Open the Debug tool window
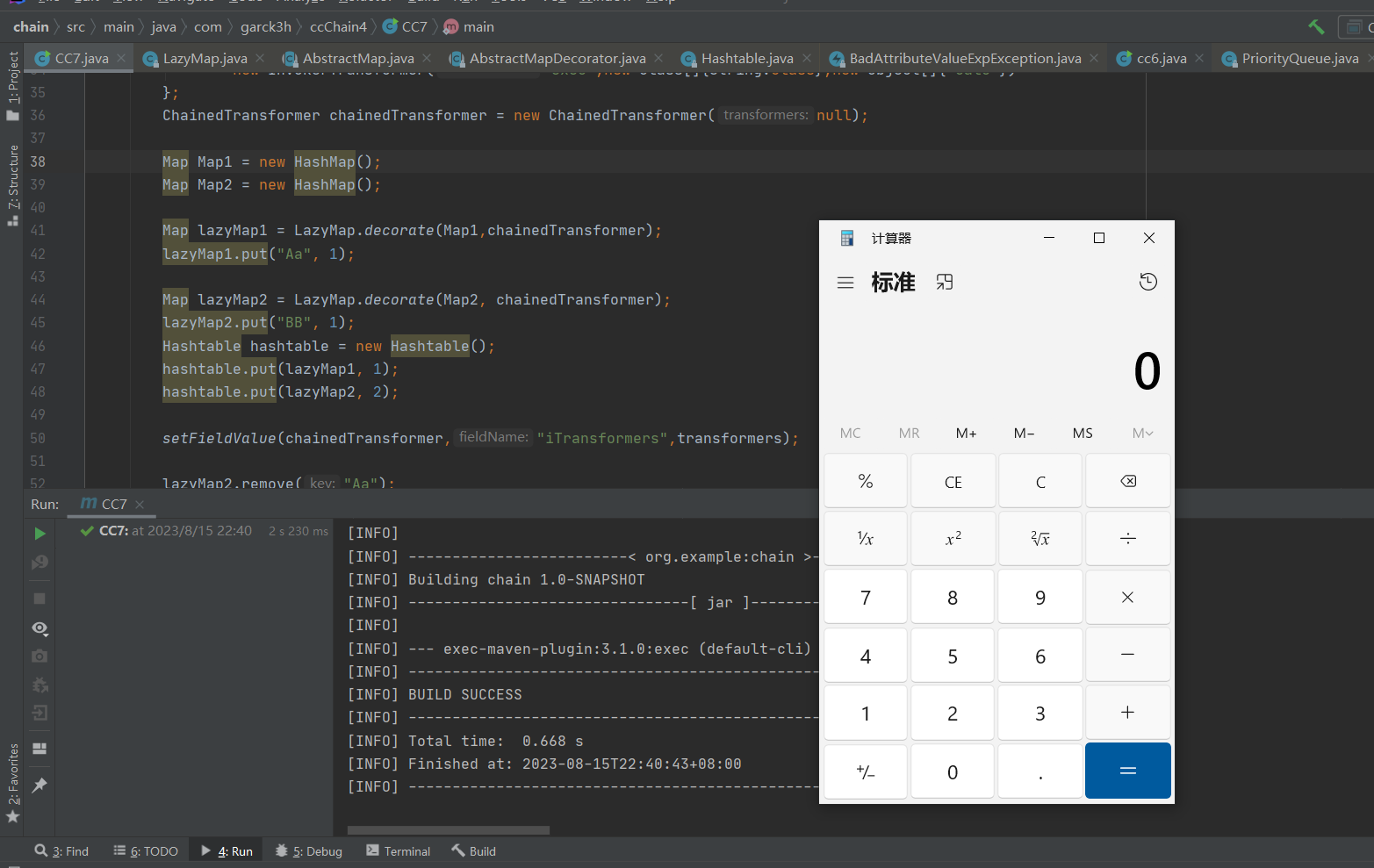Viewport: 1374px width, 868px height. coord(308,851)
